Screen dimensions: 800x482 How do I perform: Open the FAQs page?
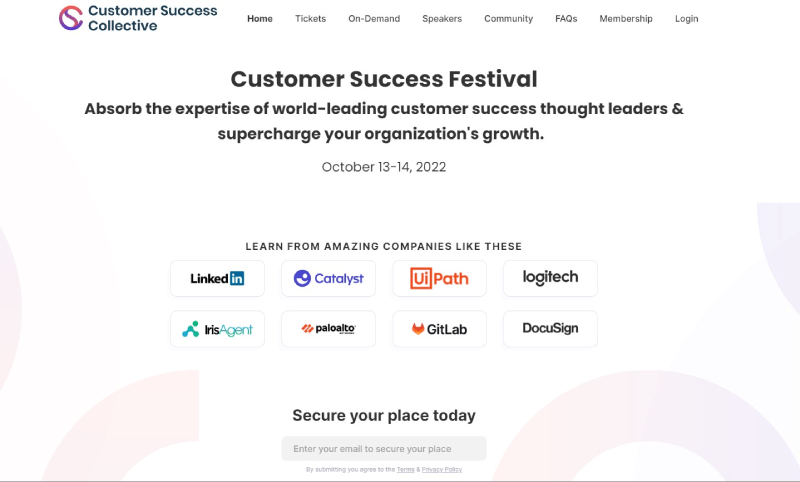click(566, 19)
